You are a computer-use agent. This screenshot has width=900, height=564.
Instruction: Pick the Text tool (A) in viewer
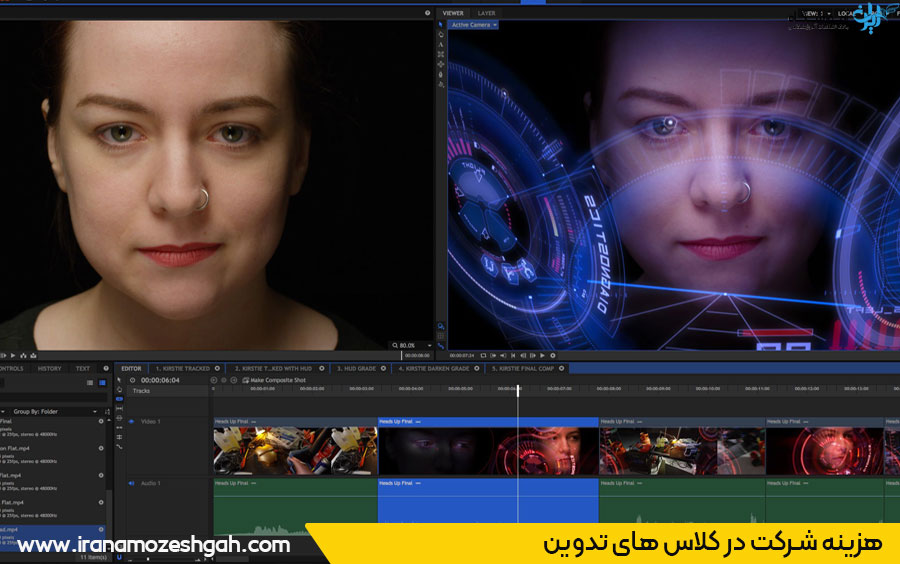point(441,44)
